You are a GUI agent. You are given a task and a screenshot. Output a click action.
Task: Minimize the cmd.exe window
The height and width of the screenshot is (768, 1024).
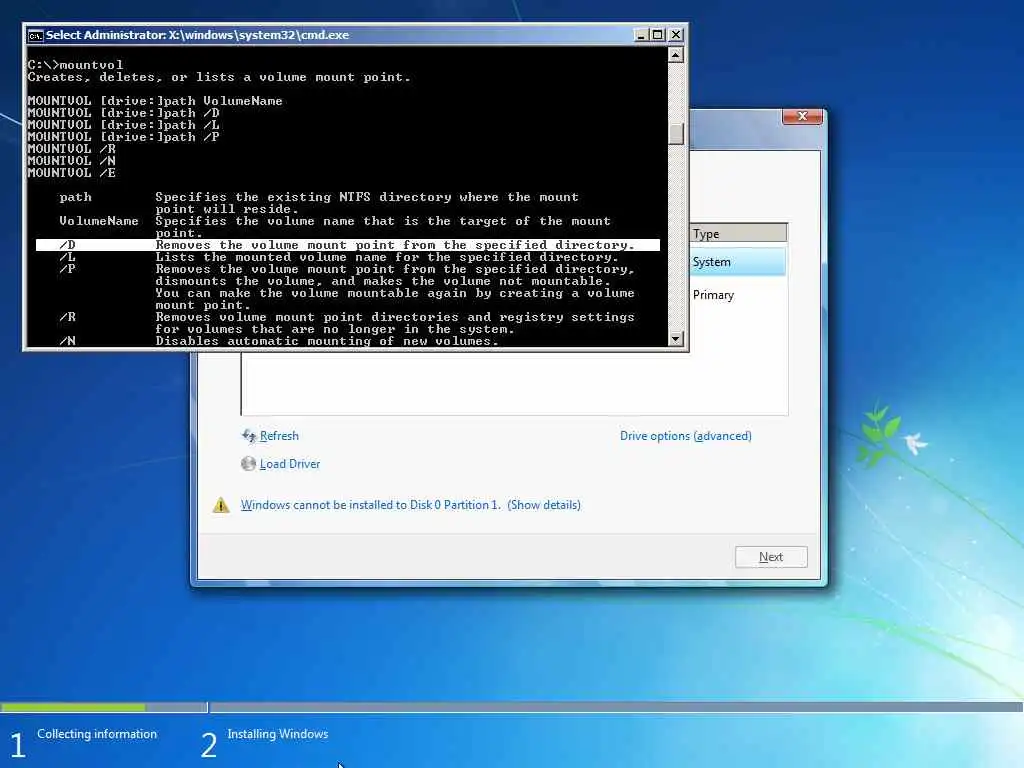tap(641, 35)
